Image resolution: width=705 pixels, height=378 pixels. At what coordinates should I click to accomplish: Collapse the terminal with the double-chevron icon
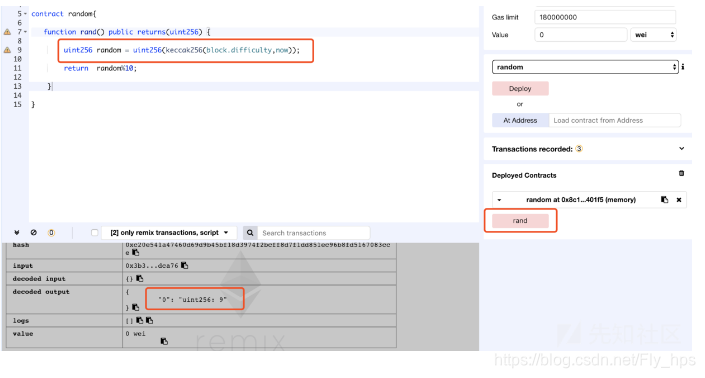(x=17, y=232)
